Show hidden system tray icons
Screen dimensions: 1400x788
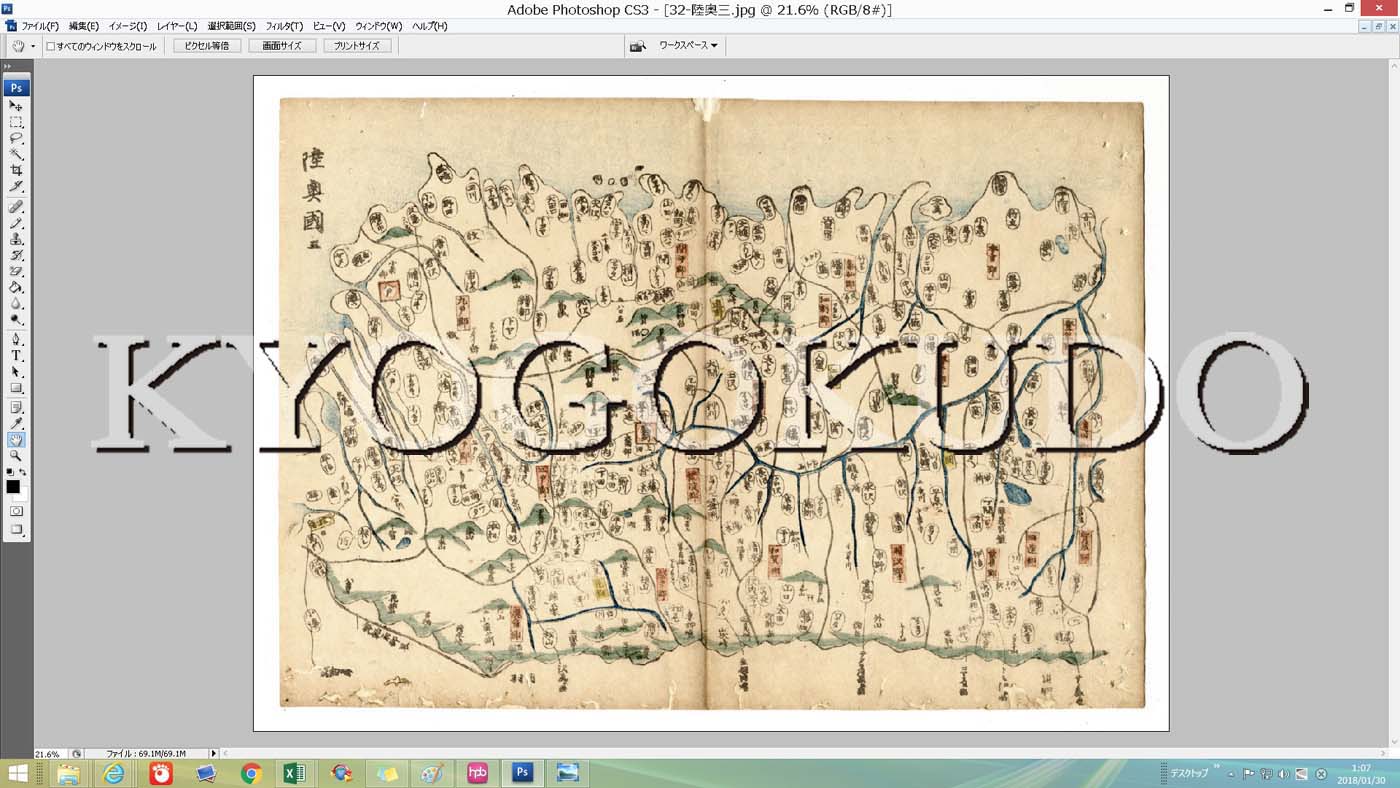click(1231, 774)
